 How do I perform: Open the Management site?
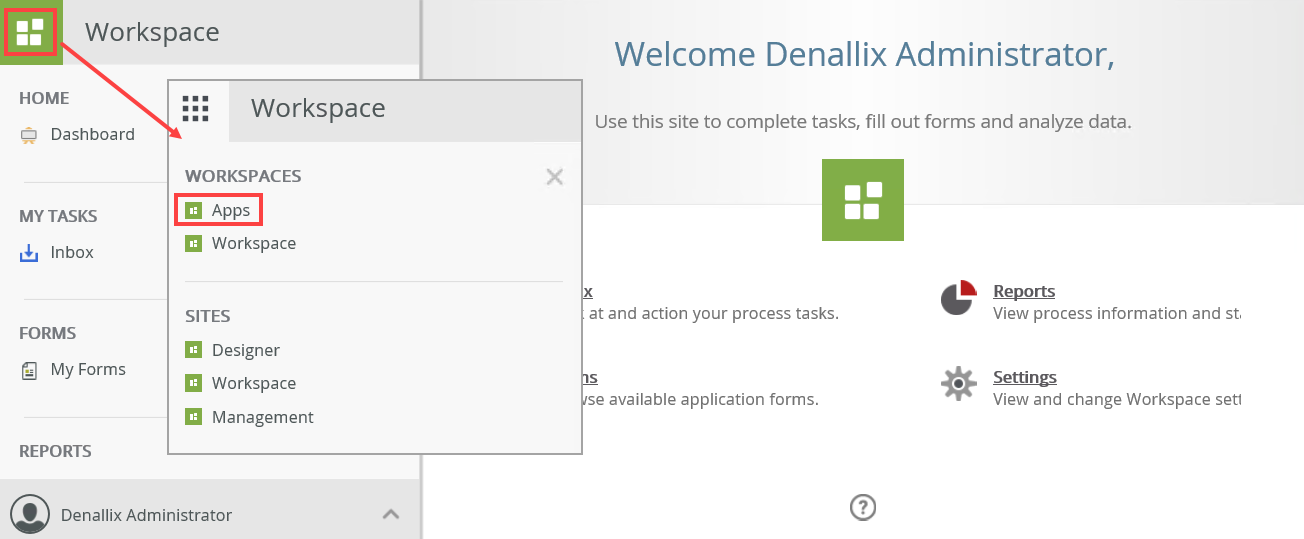click(263, 417)
